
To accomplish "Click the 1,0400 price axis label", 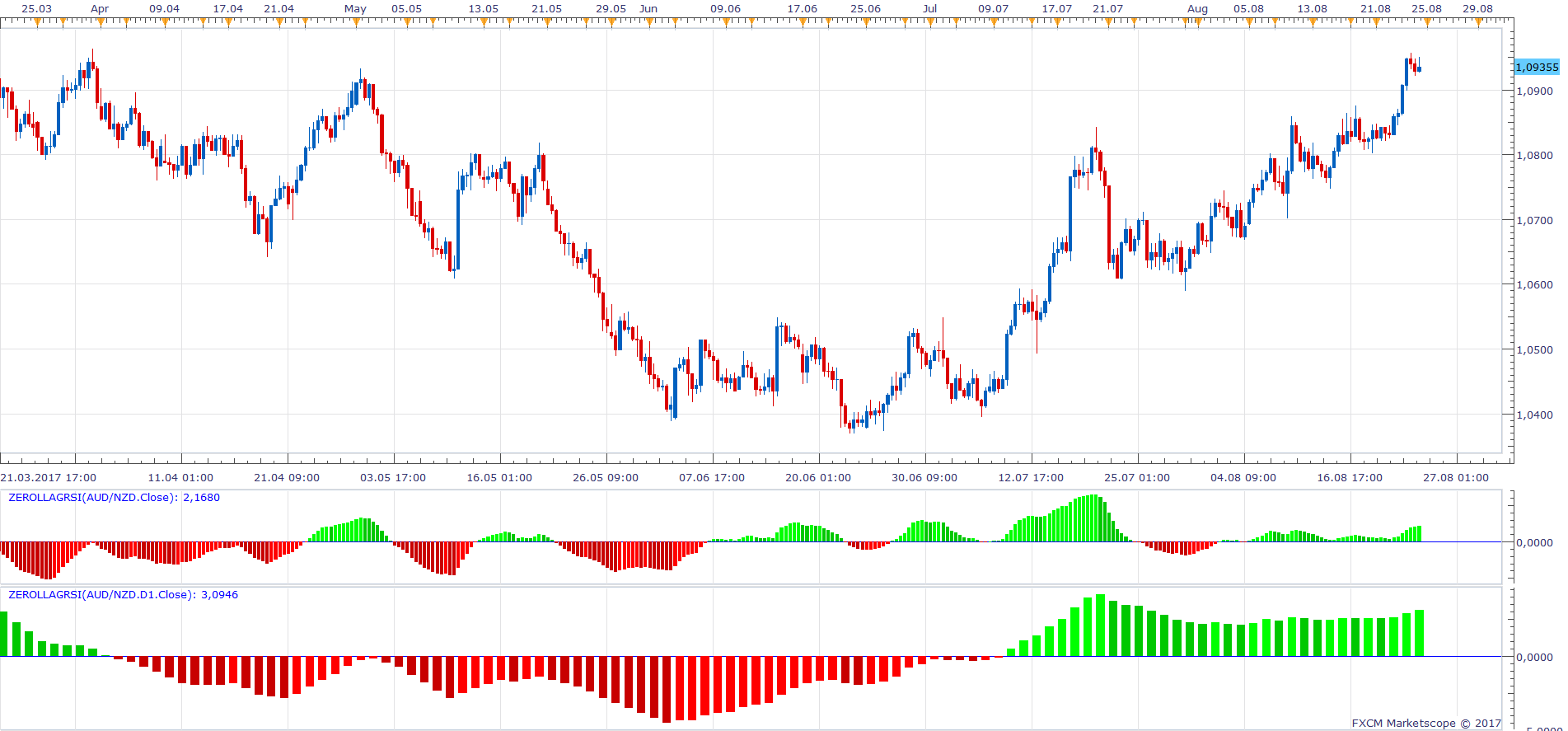I will click(x=1534, y=415).
